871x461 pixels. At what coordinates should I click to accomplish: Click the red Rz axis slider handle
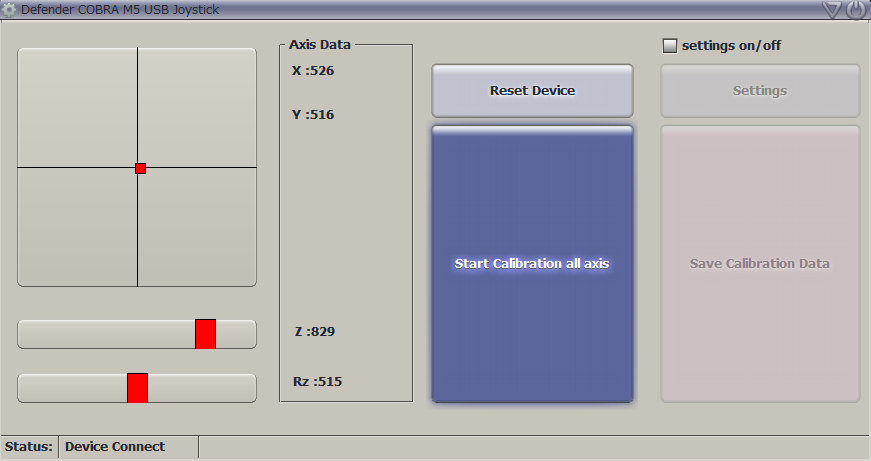coord(137,388)
